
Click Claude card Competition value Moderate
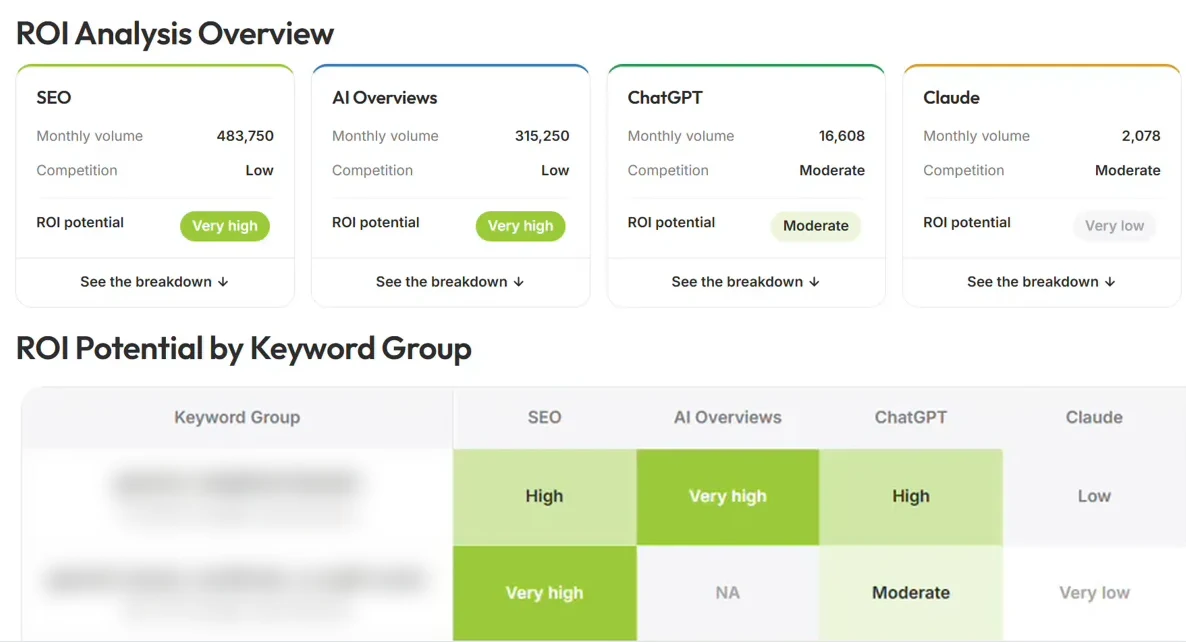(x=1128, y=170)
